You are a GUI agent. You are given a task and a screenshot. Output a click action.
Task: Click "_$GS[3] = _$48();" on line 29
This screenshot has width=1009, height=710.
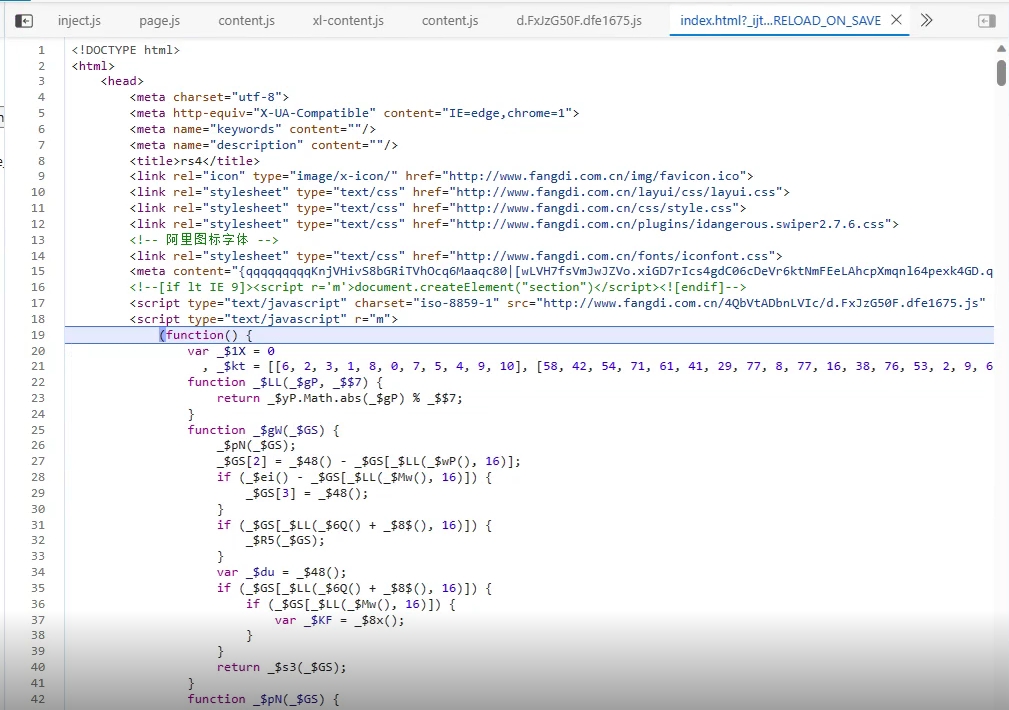tap(307, 494)
